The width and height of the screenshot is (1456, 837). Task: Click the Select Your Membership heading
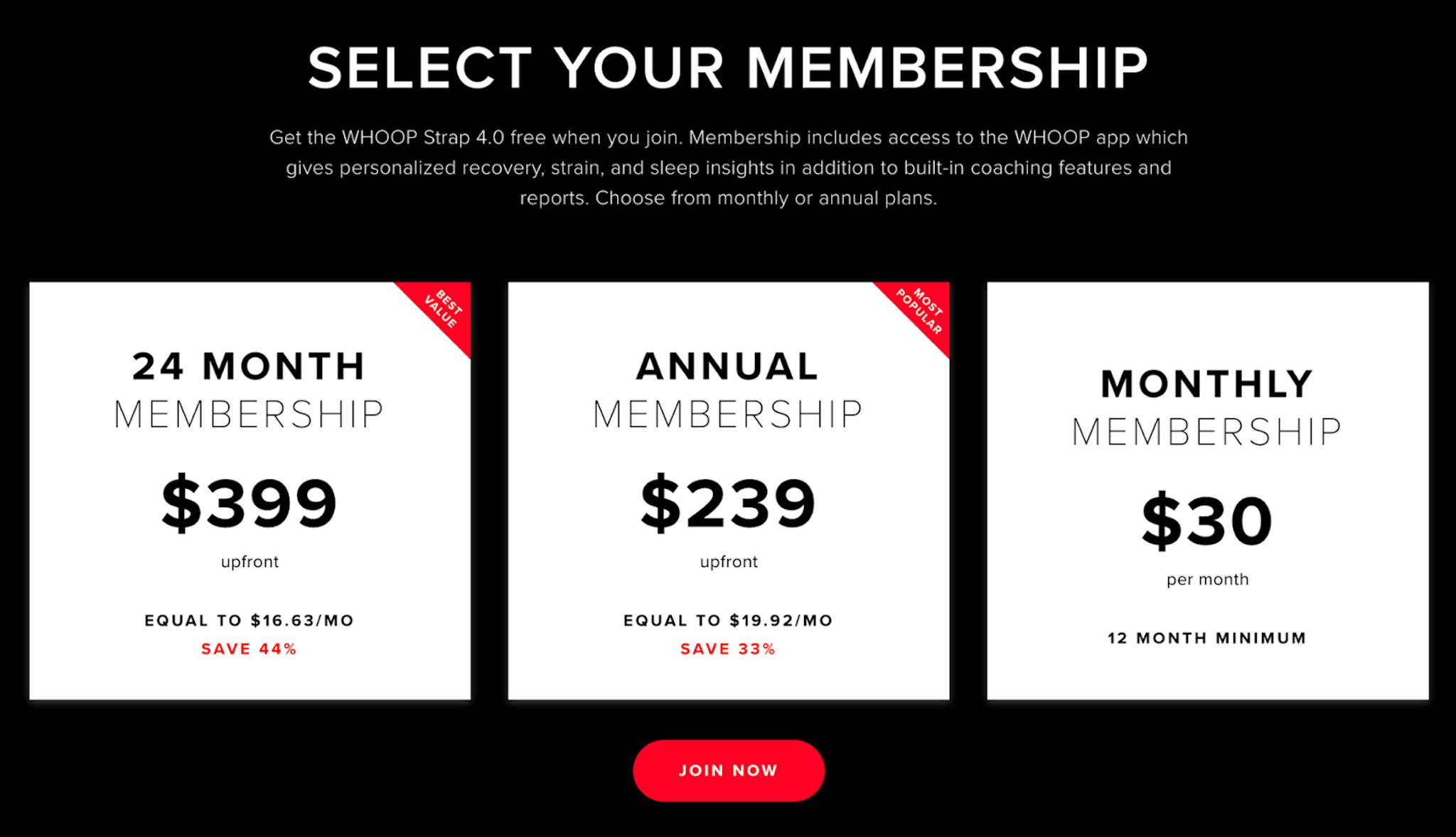coord(728,68)
